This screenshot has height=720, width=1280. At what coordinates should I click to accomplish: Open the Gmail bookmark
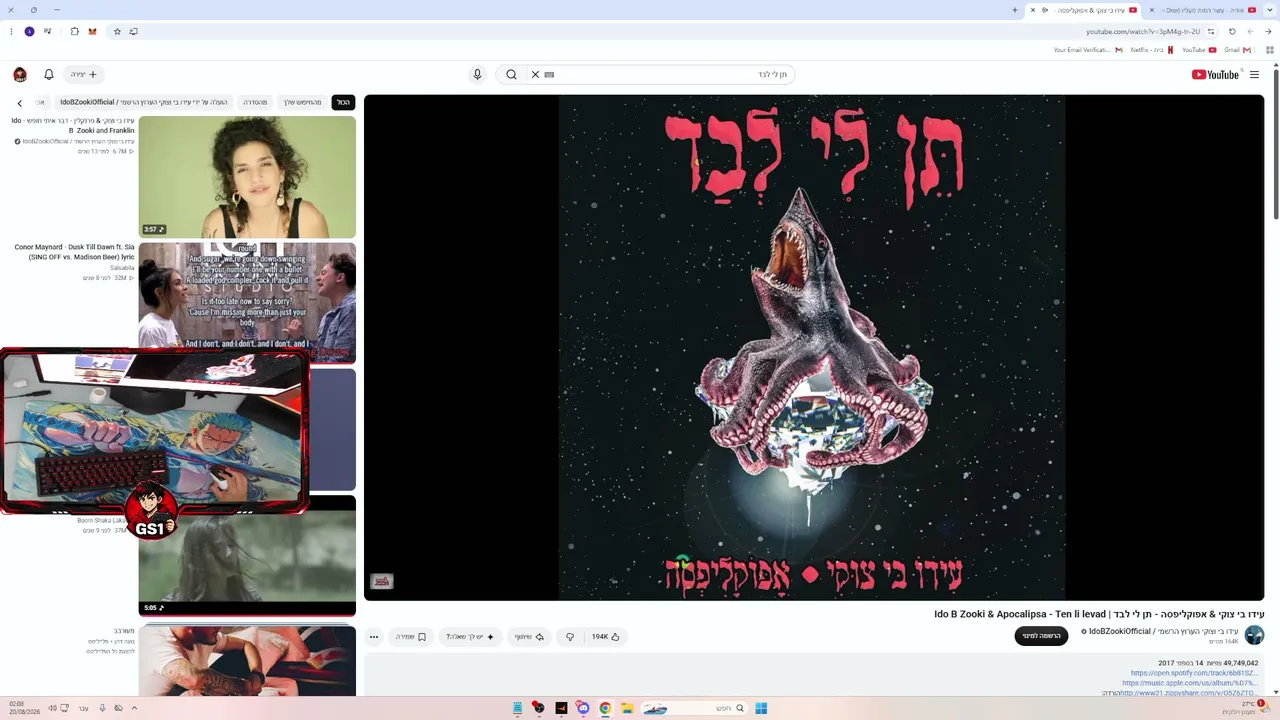[1237, 50]
